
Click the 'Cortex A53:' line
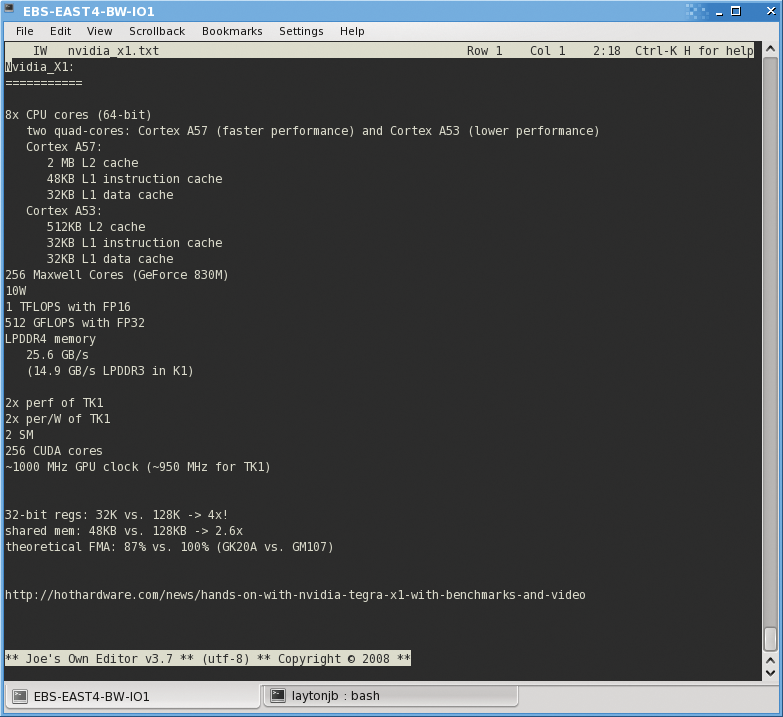tap(64, 210)
